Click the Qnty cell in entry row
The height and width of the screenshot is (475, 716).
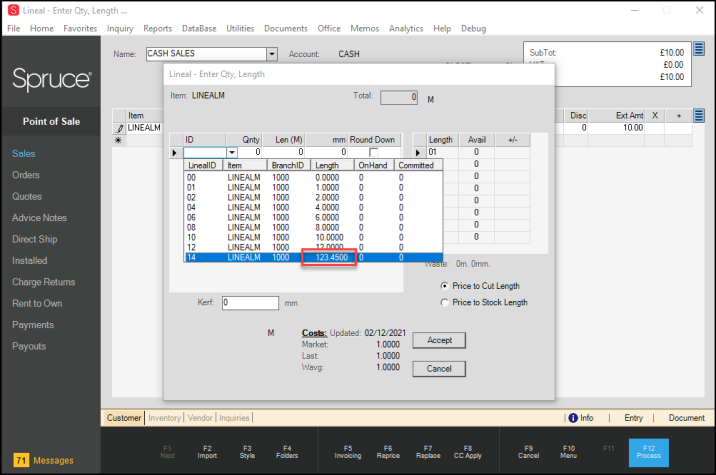[x=250, y=152]
